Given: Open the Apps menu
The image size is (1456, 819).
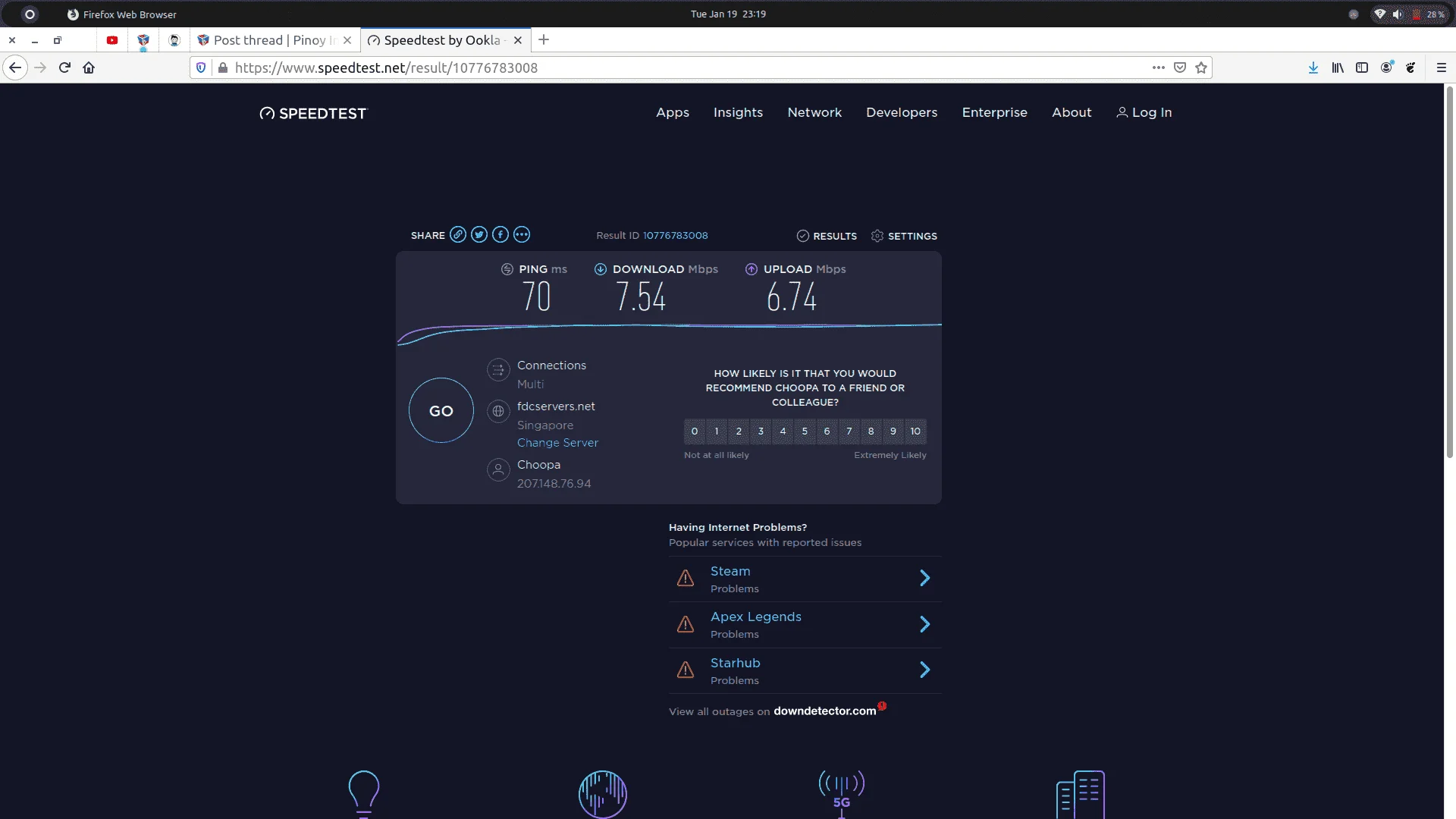Looking at the screenshot, I should [x=672, y=112].
